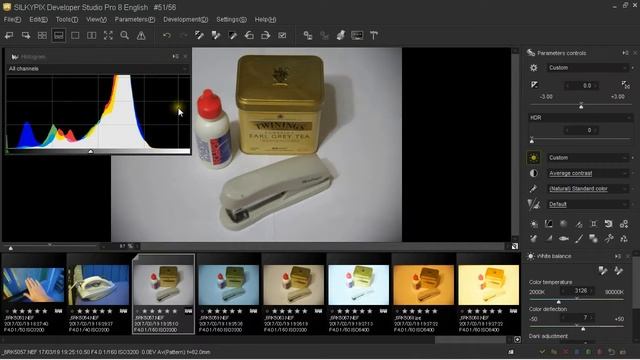The height and width of the screenshot is (360, 640).
Task: Adjust the exposure bias slider handle
Action: pyautogui.click(x=581, y=106)
